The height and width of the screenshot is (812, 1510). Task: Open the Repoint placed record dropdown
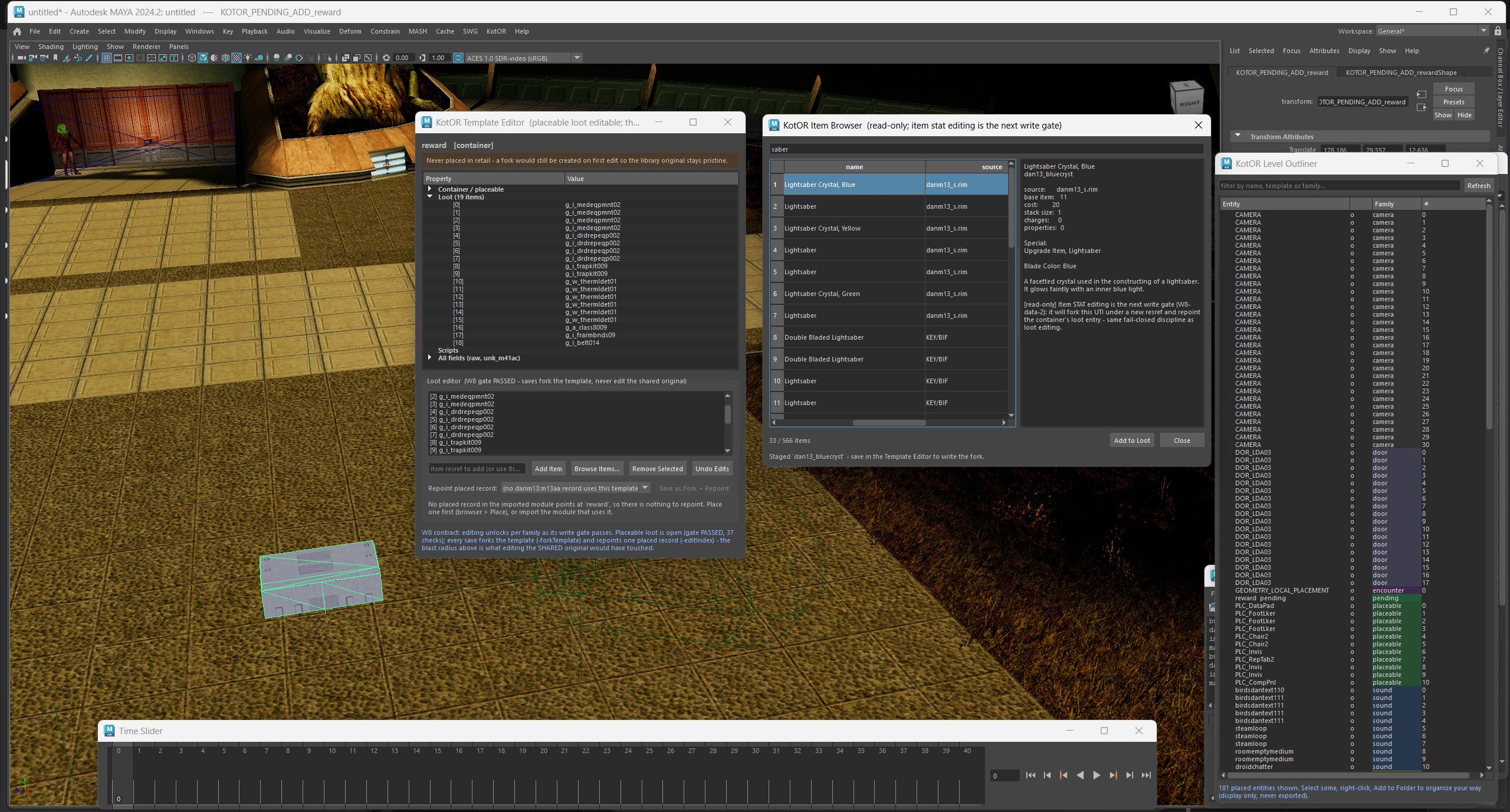[576, 488]
